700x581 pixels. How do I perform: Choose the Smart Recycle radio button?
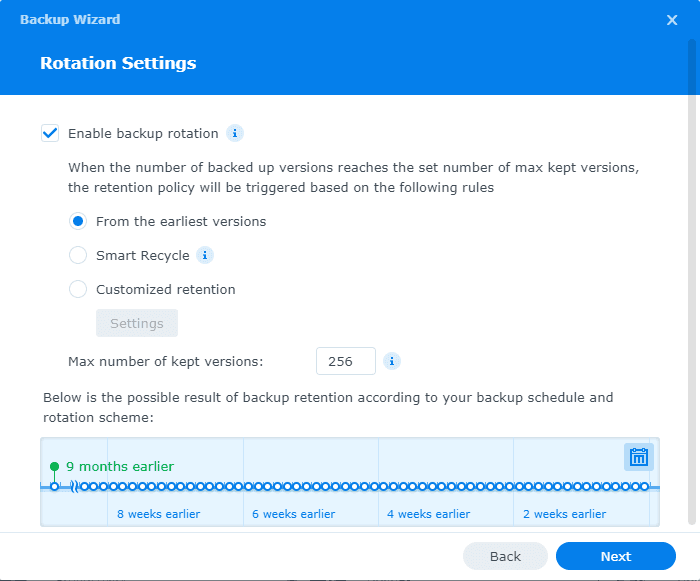coord(78,255)
